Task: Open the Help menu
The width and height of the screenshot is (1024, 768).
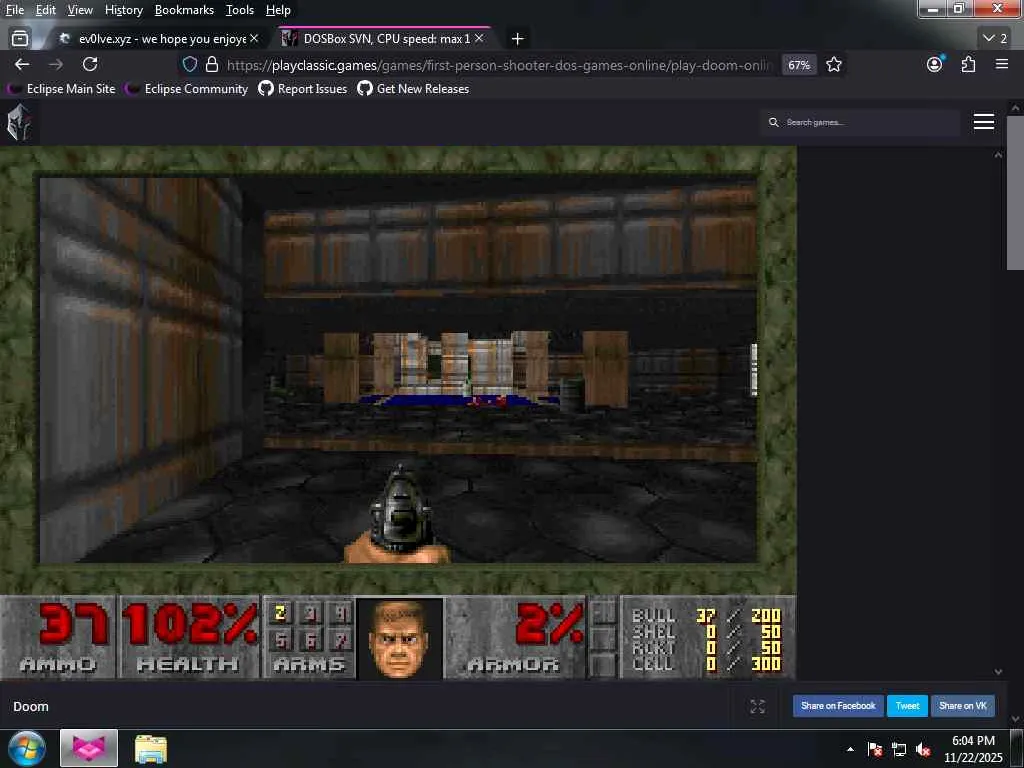Action: pos(278,10)
